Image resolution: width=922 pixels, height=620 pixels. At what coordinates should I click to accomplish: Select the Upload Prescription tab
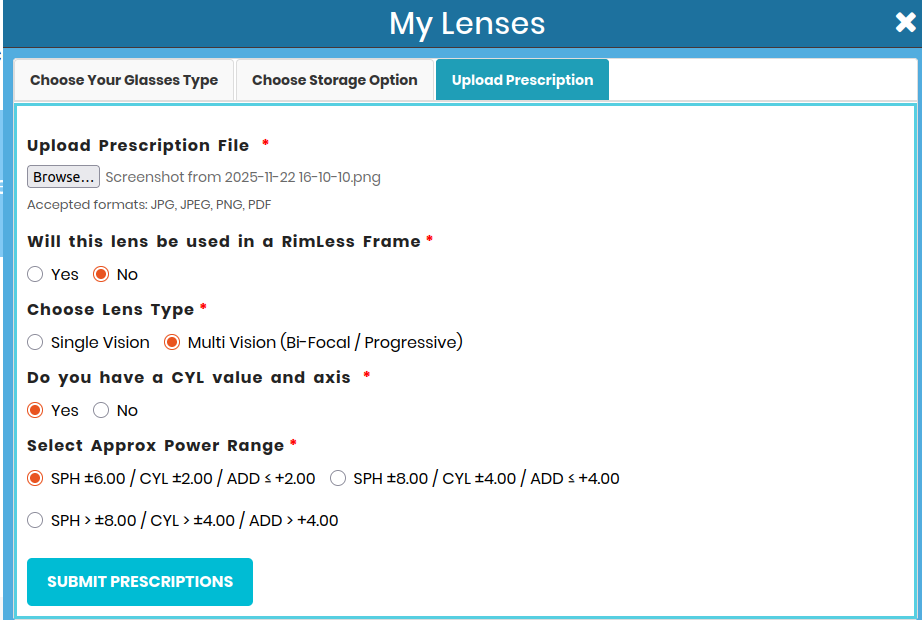pos(522,78)
